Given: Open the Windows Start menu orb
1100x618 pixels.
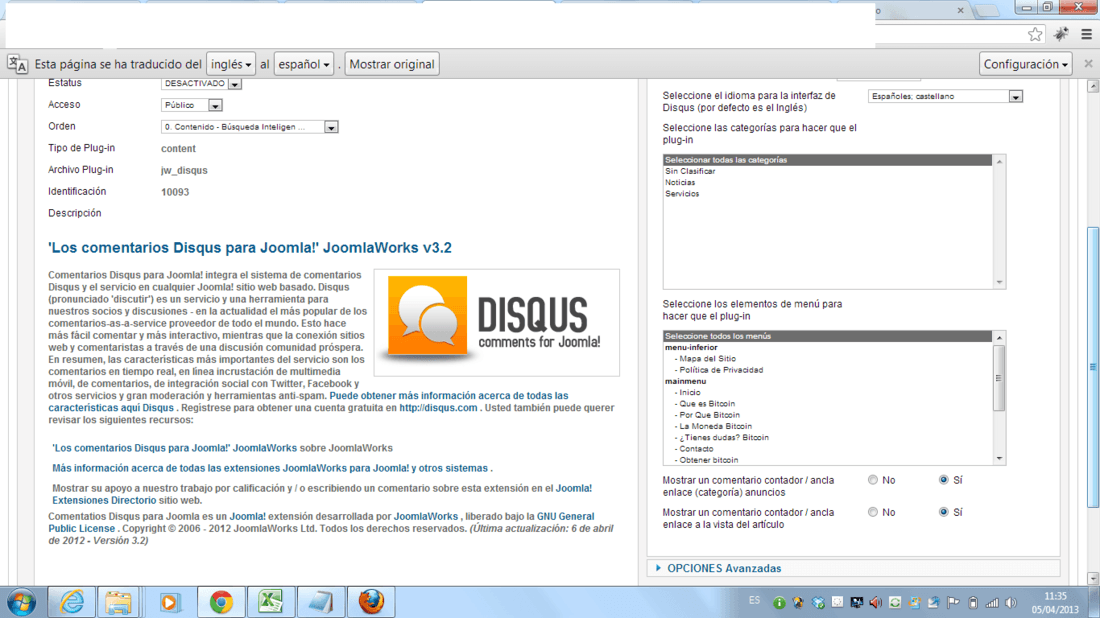Looking at the screenshot, I should (22, 603).
